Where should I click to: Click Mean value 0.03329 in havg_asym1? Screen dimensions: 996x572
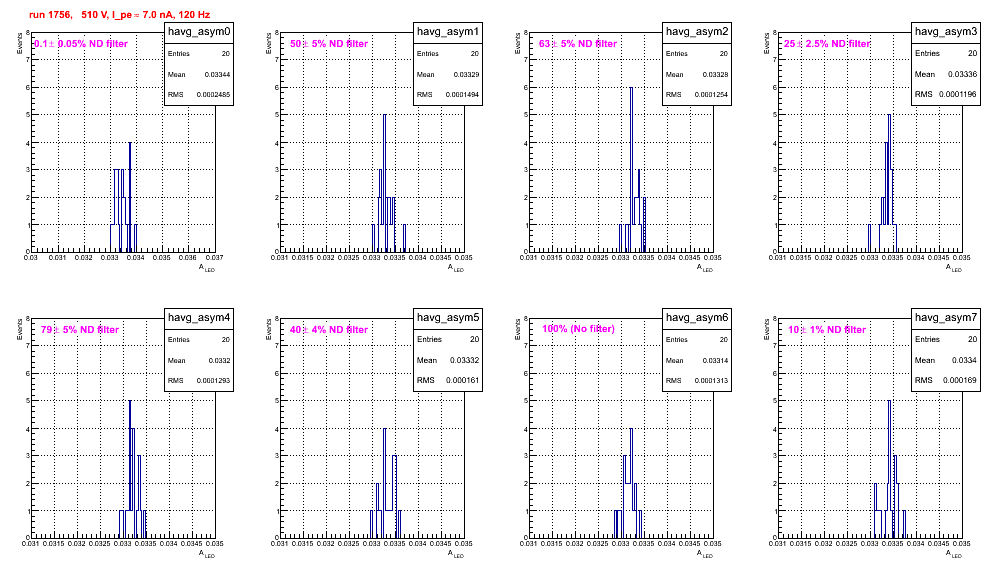[x=466, y=74]
